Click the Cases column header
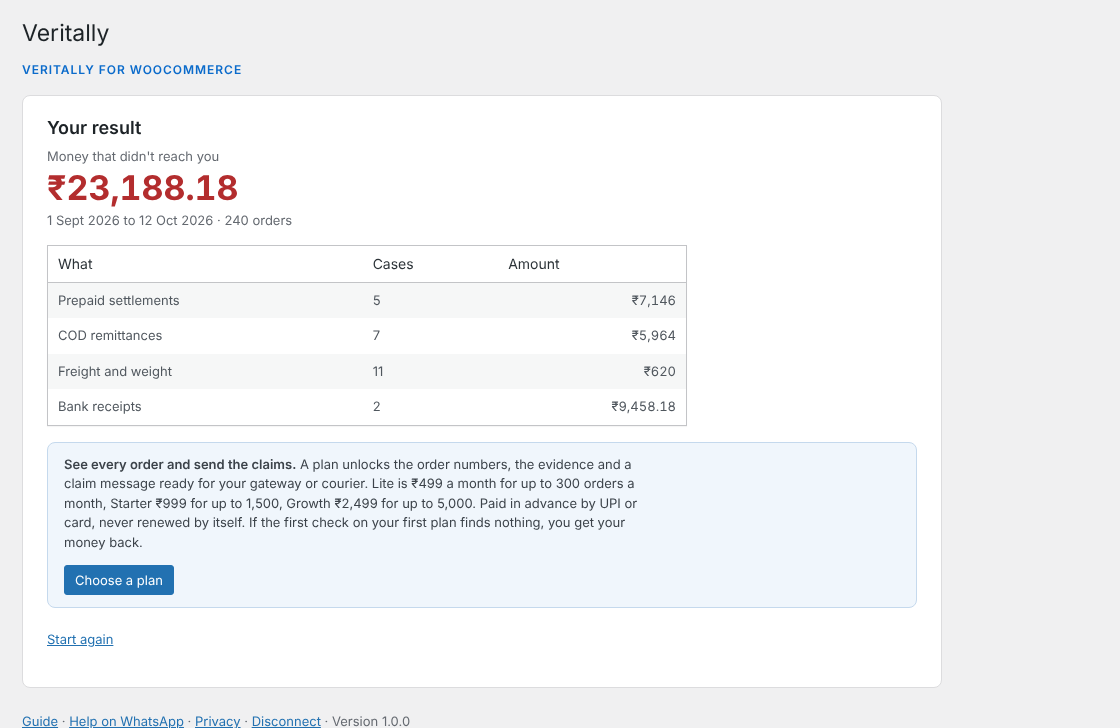The width and height of the screenshot is (1120, 728). click(x=393, y=264)
